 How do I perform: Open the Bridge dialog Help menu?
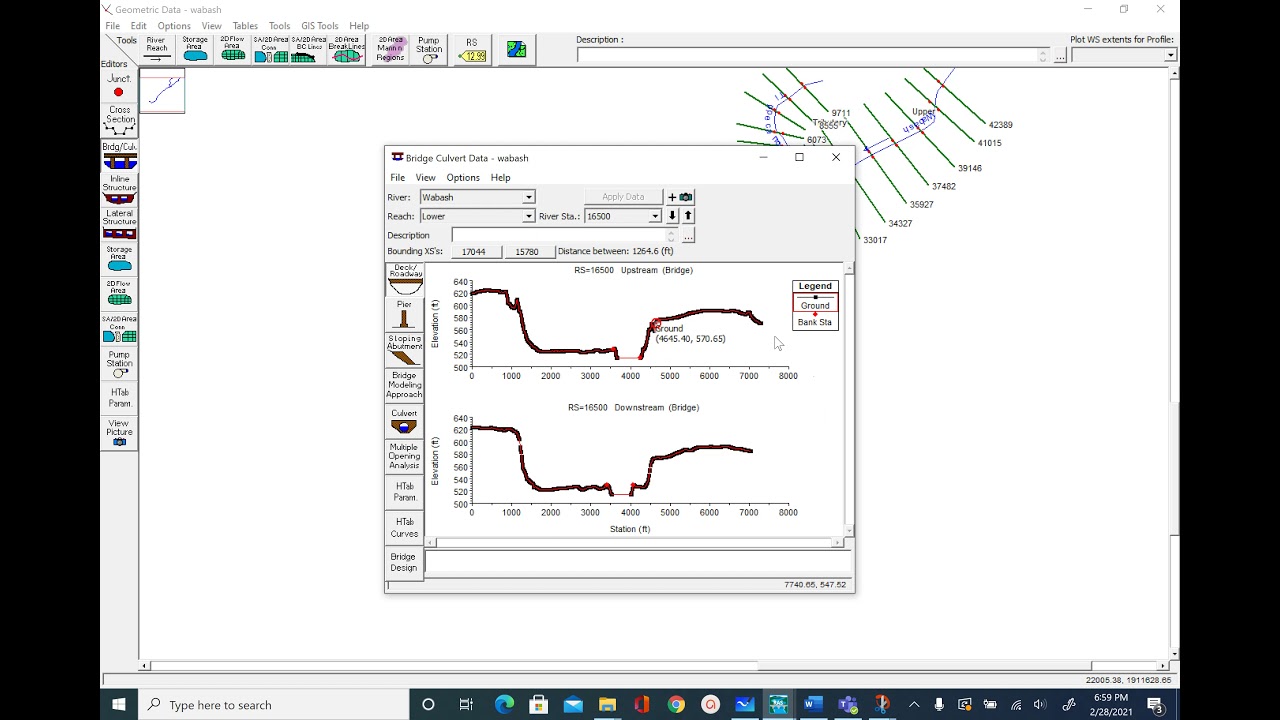[500, 178]
